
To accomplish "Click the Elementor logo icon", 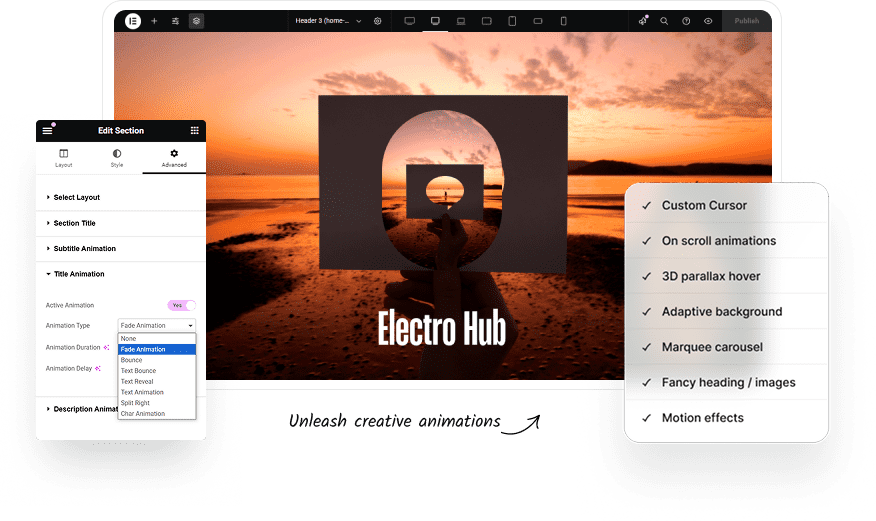I will pyautogui.click(x=133, y=20).
